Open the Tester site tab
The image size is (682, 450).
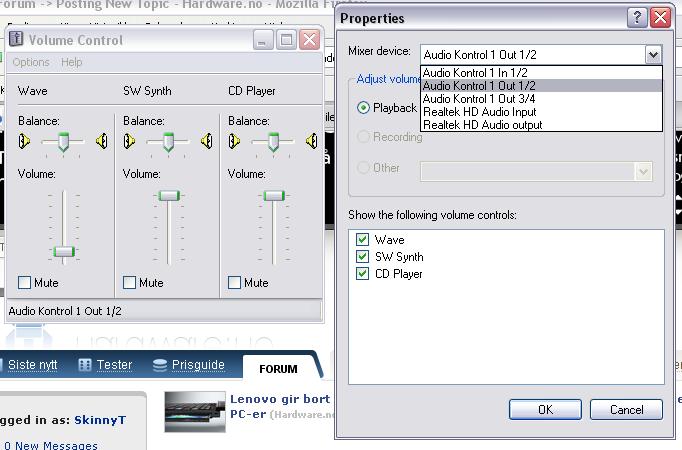[x=114, y=365]
